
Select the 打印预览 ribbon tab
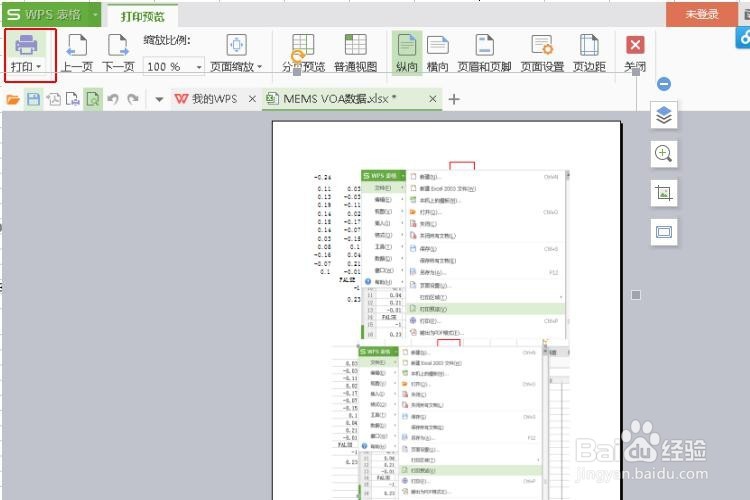(x=143, y=16)
